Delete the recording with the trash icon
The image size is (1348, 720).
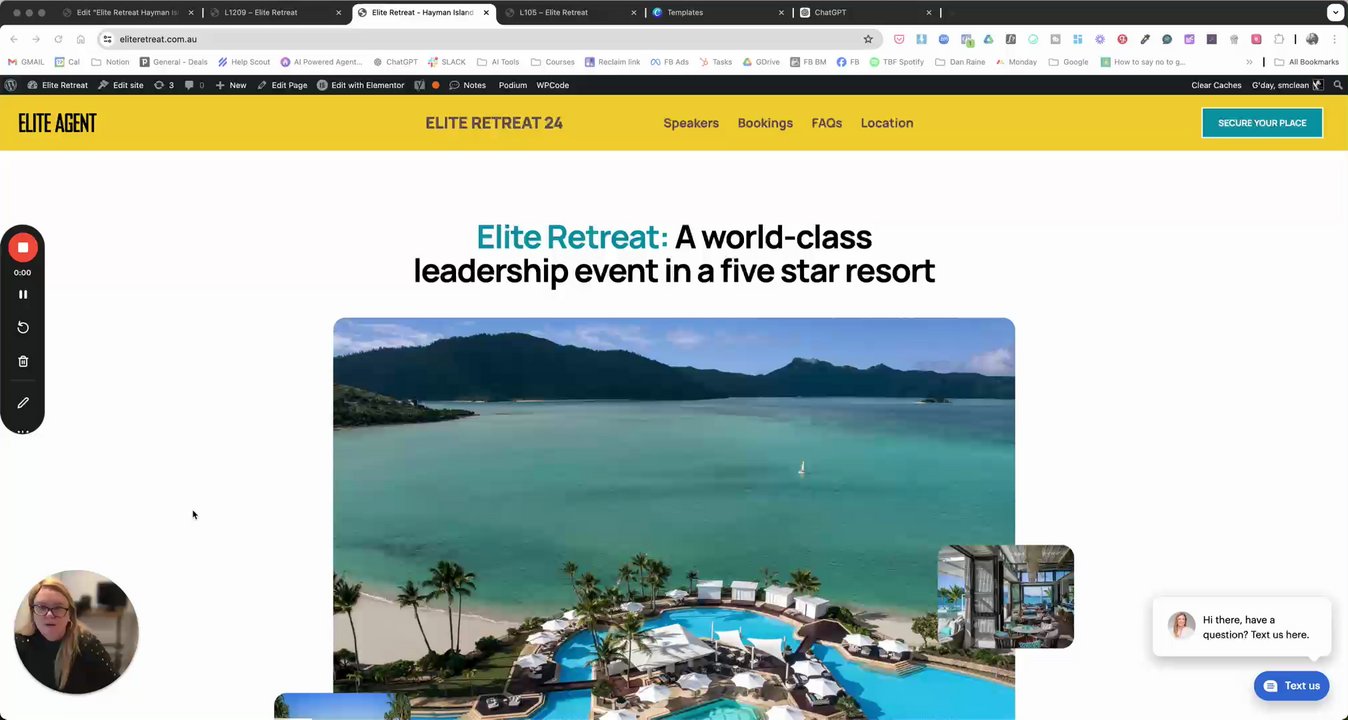click(x=22, y=361)
